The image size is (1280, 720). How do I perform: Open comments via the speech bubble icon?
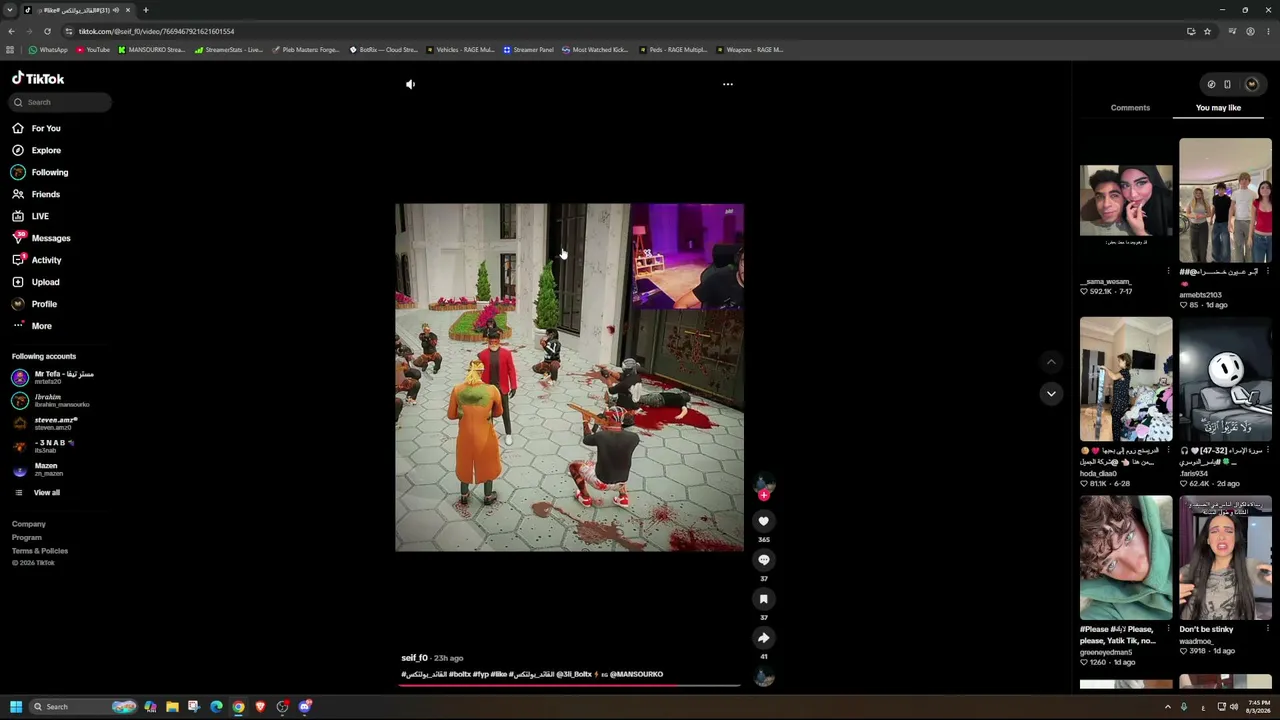point(763,560)
